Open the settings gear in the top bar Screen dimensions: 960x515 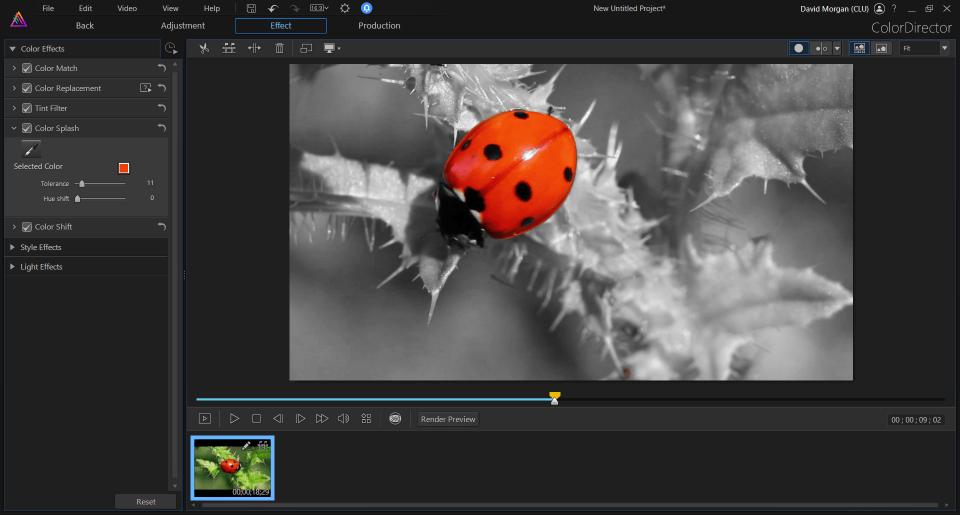[345, 8]
